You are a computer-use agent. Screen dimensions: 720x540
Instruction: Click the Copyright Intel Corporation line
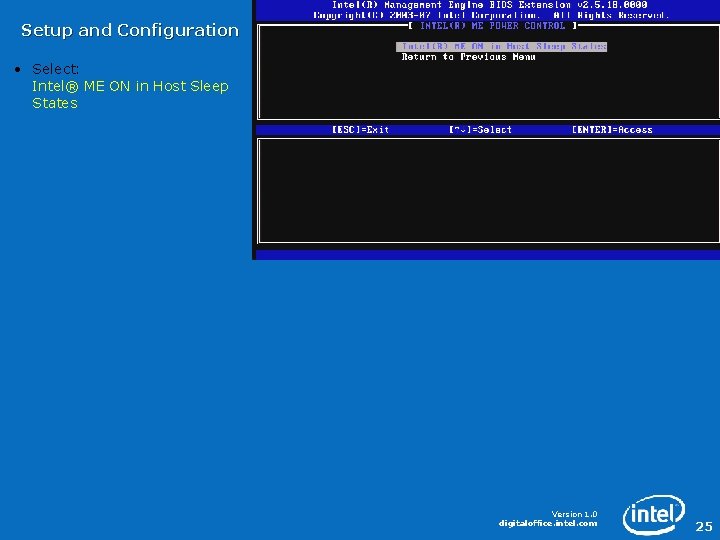tap(490, 15)
